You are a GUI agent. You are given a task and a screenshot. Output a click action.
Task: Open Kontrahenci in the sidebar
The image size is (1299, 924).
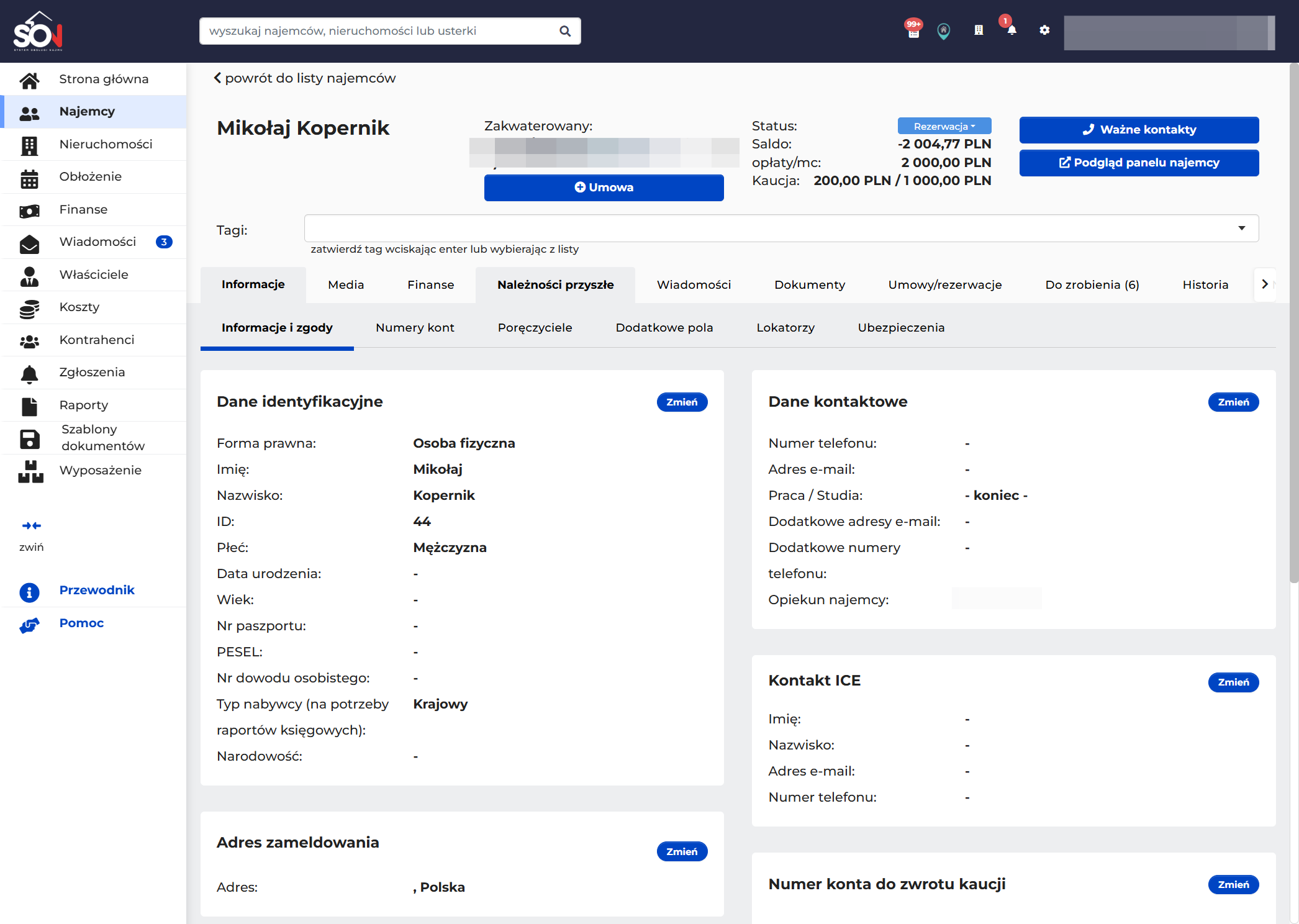pos(94,340)
